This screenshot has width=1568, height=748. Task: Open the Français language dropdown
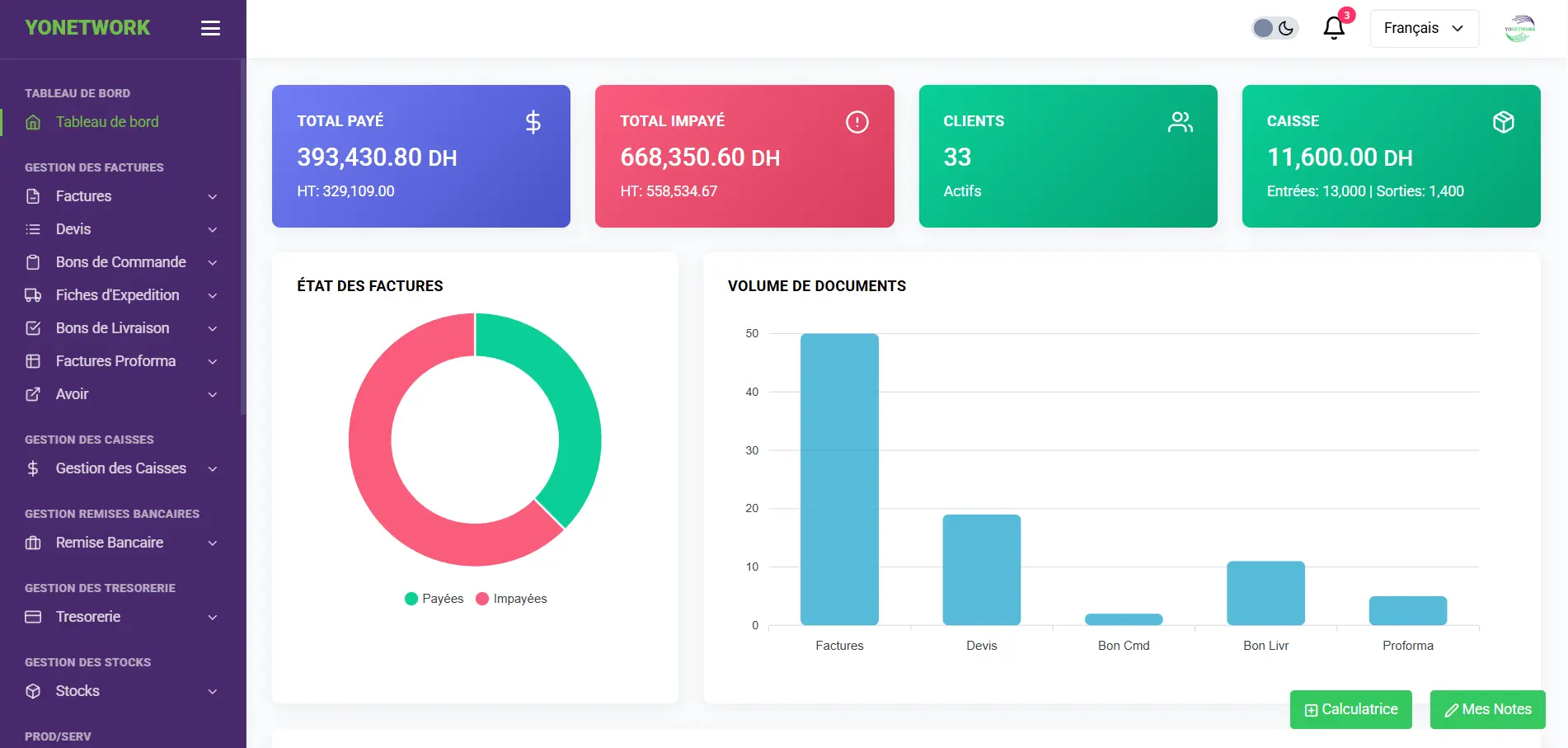[1424, 28]
